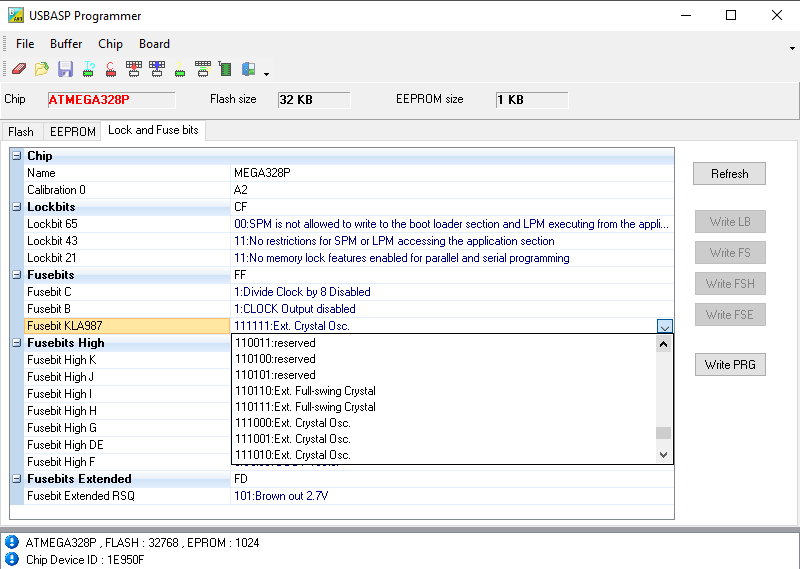Click the info icon beside ATMEGA328P FLASH line
800x569 pixels.
pos(11,542)
